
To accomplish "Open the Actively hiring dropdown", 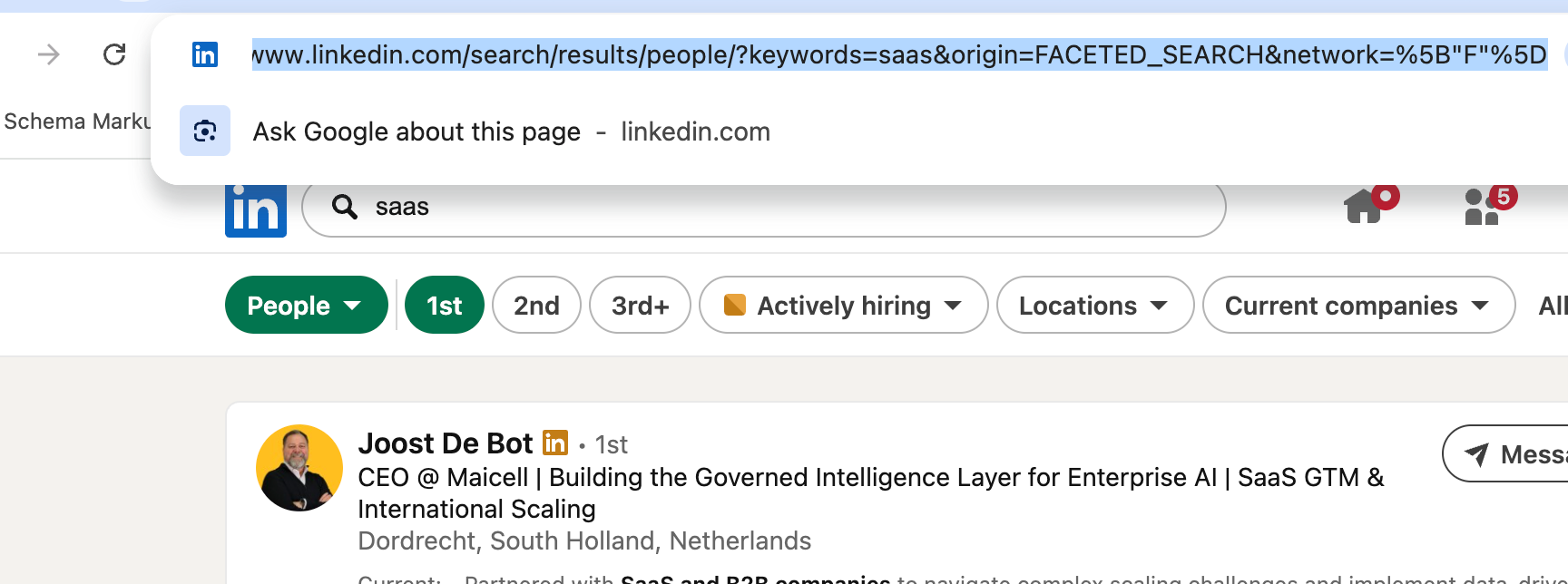I will tap(844, 305).
